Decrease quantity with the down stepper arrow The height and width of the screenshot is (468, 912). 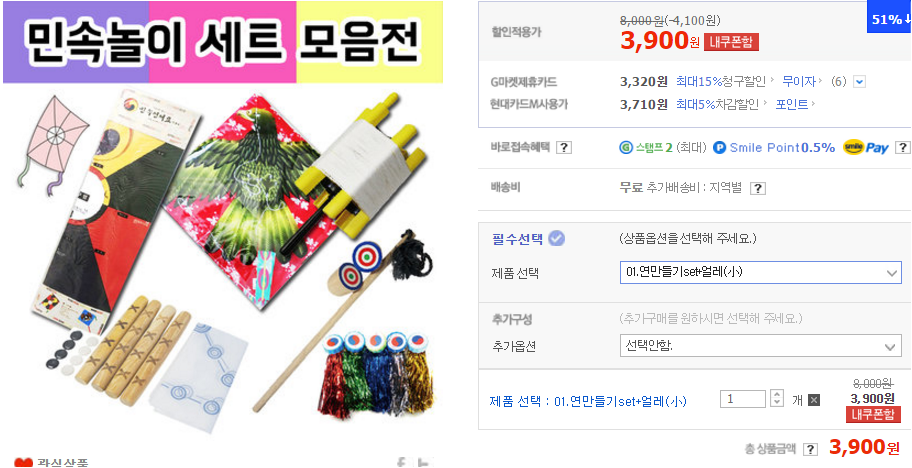pos(776,403)
